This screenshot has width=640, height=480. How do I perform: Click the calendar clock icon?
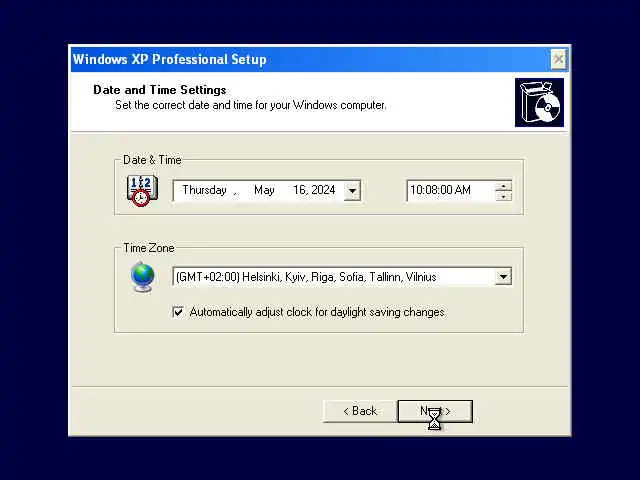142,191
